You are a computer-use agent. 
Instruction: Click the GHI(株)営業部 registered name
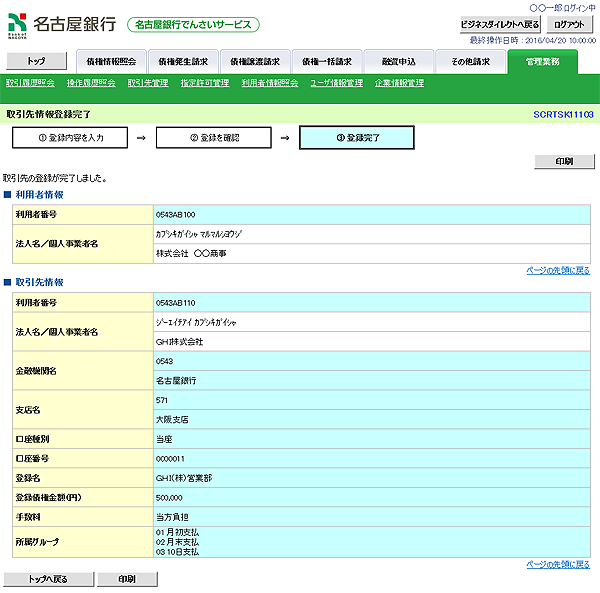pos(184,478)
